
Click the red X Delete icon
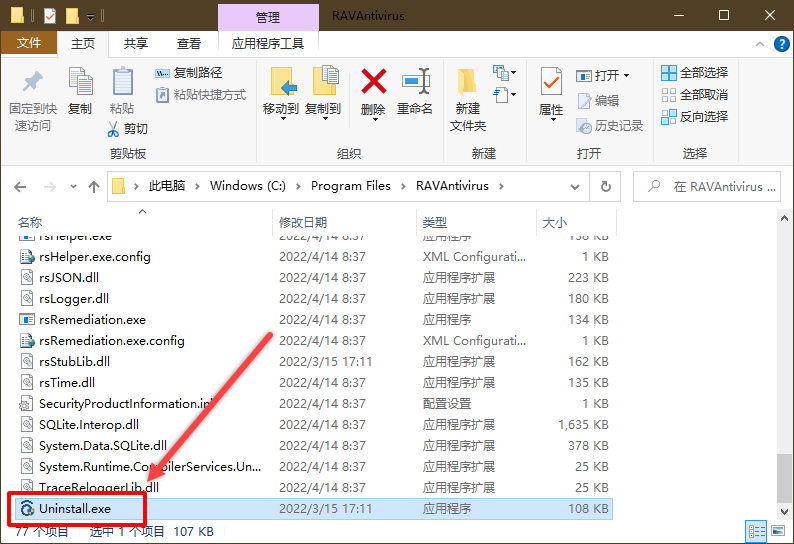pyautogui.click(x=374, y=81)
